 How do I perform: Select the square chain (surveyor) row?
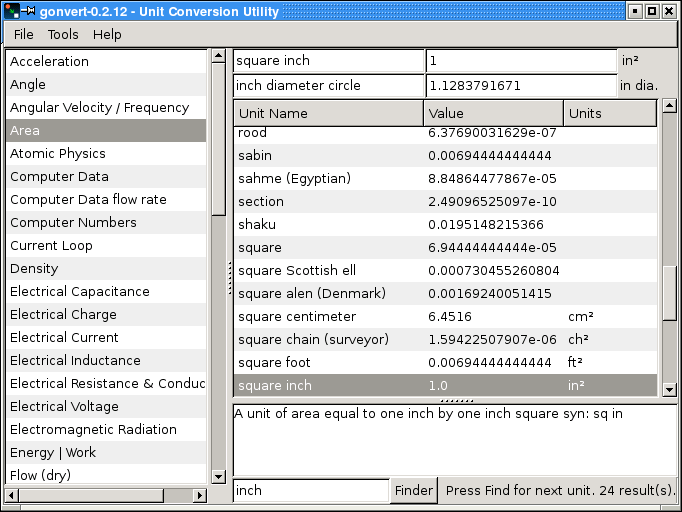[x=445, y=340]
